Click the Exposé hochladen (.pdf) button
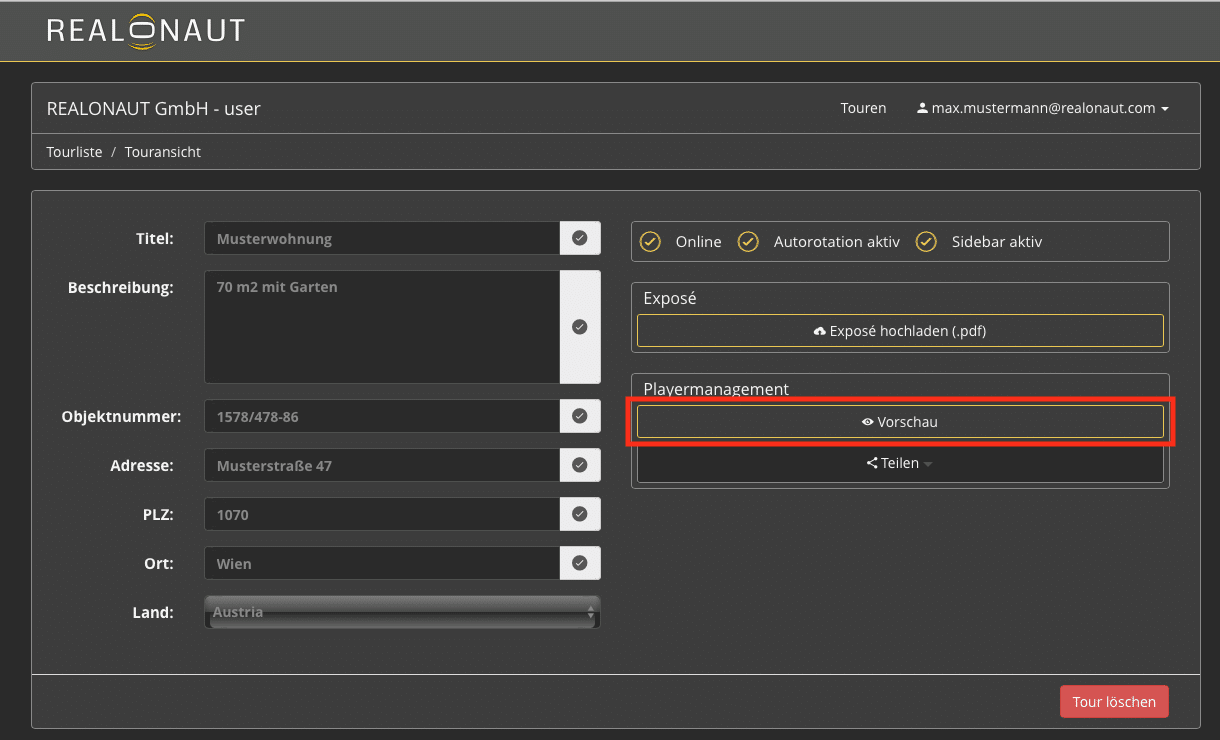 point(900,331)
